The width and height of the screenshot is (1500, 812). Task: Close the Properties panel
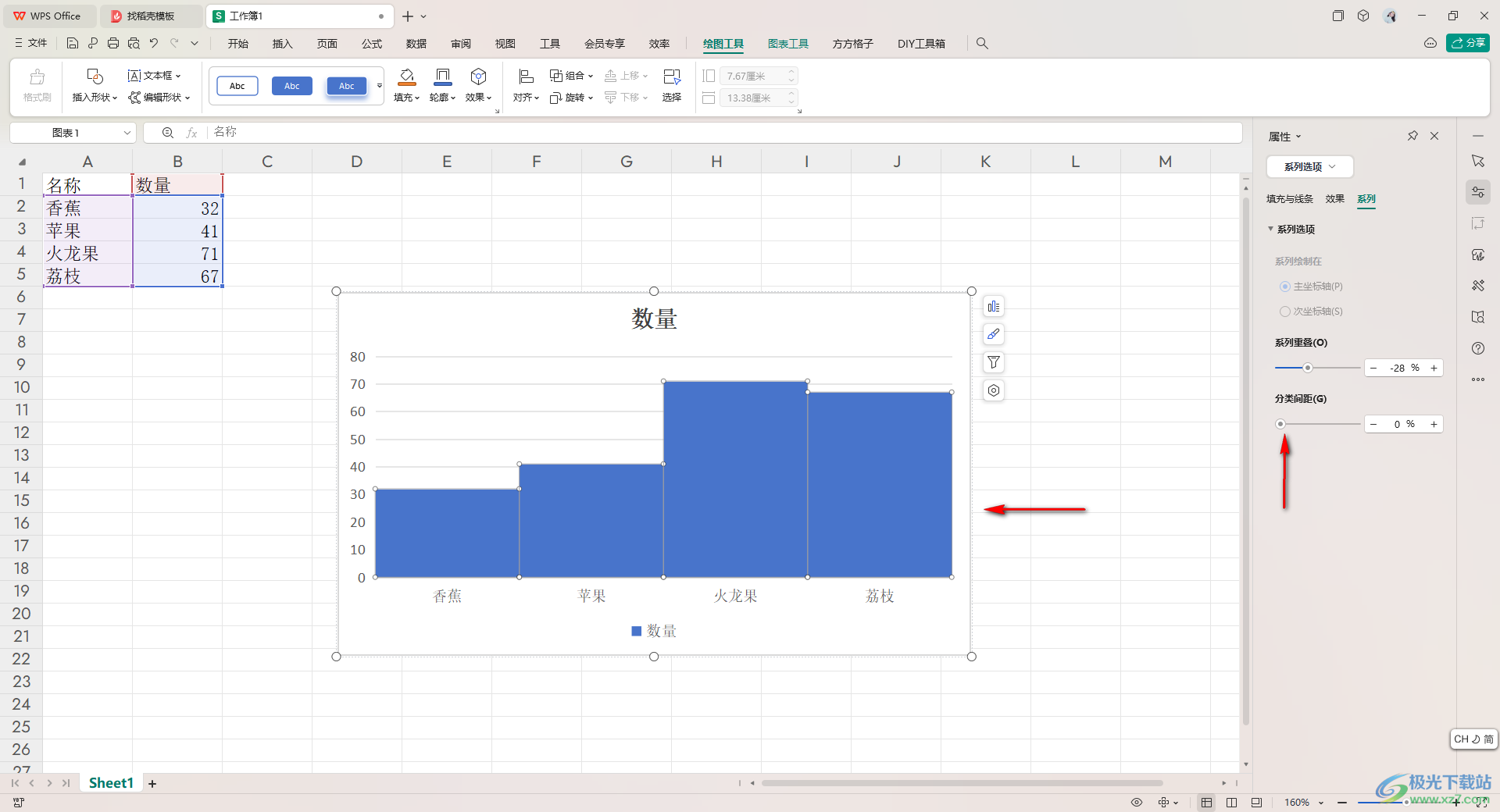[1434, 136]
